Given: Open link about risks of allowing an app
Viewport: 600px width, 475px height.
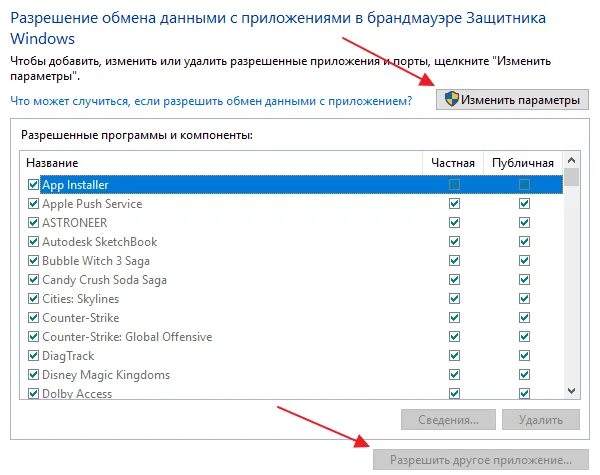Looking at the screenshot, I should point(211,101).
